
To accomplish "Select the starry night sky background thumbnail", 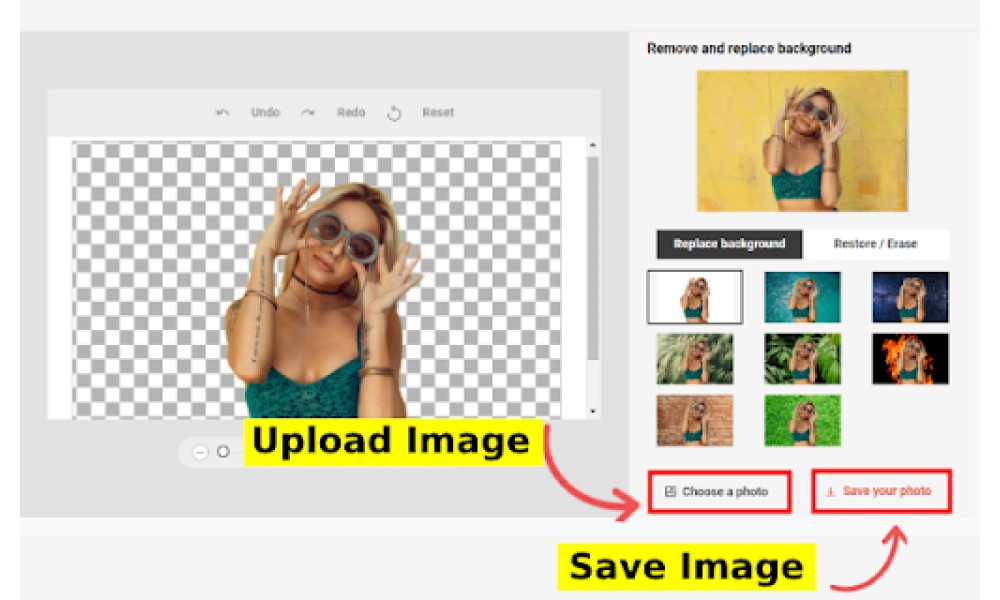I will (910, 297).
